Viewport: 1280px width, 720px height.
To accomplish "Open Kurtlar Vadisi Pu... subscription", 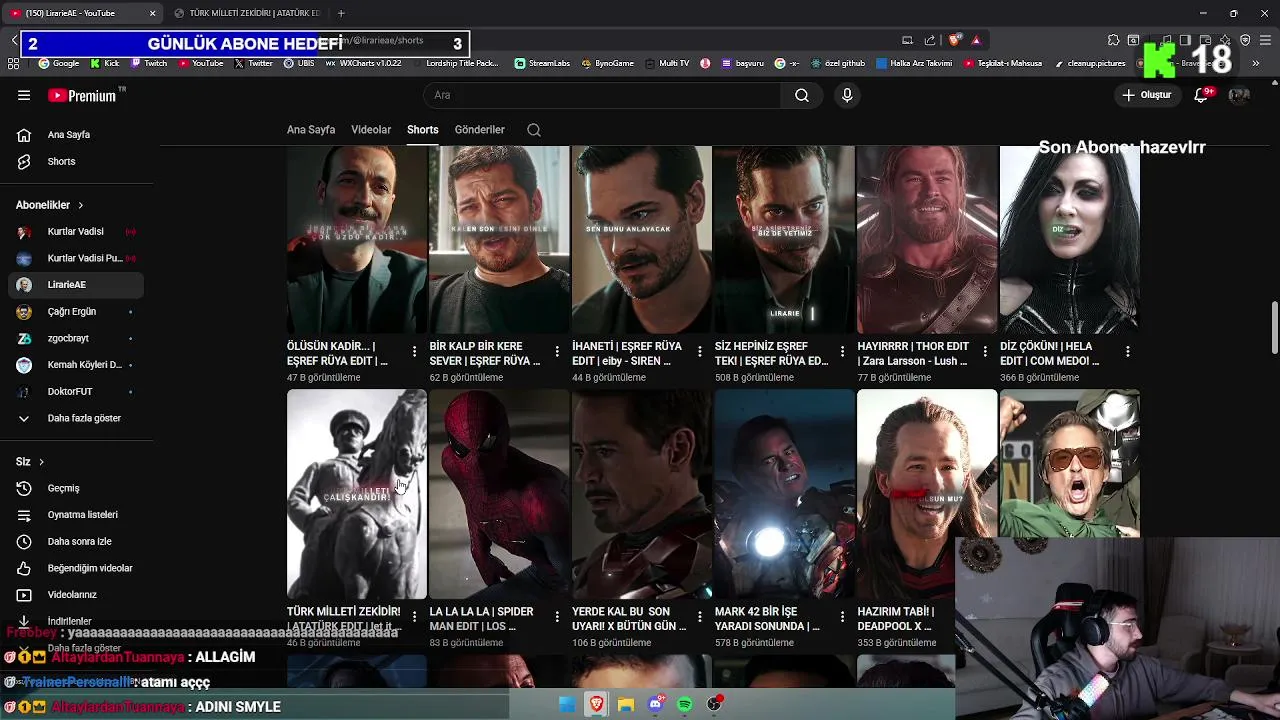I will (76, 258).
